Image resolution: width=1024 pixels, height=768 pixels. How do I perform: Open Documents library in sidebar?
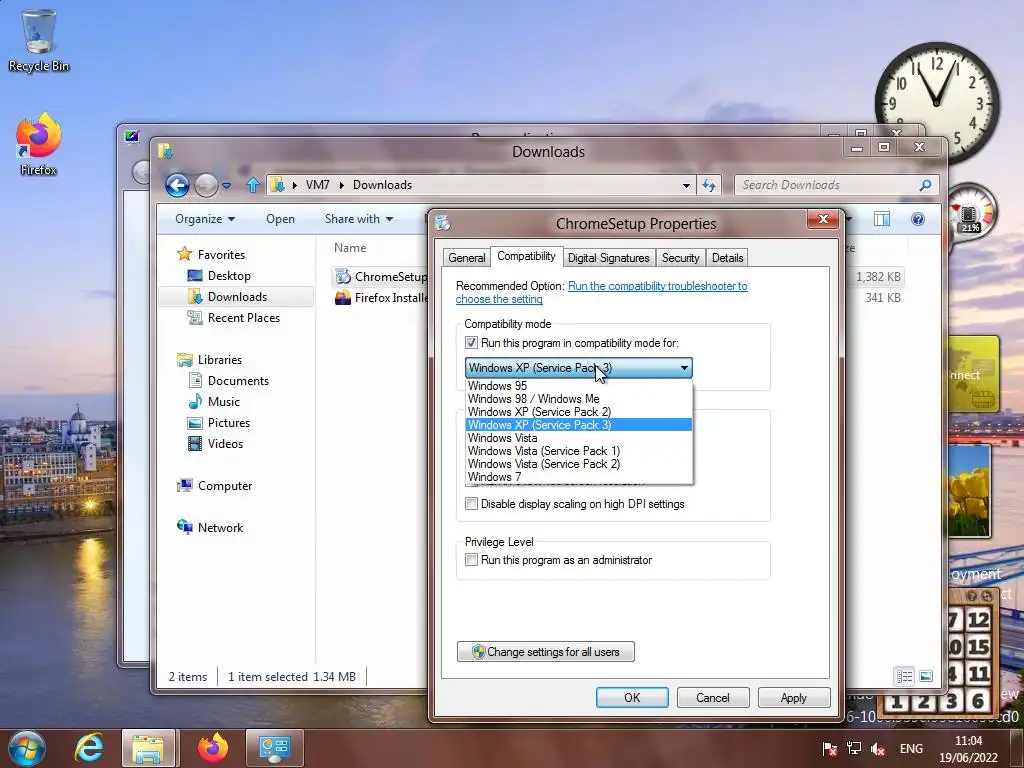(x=238, y=381)
